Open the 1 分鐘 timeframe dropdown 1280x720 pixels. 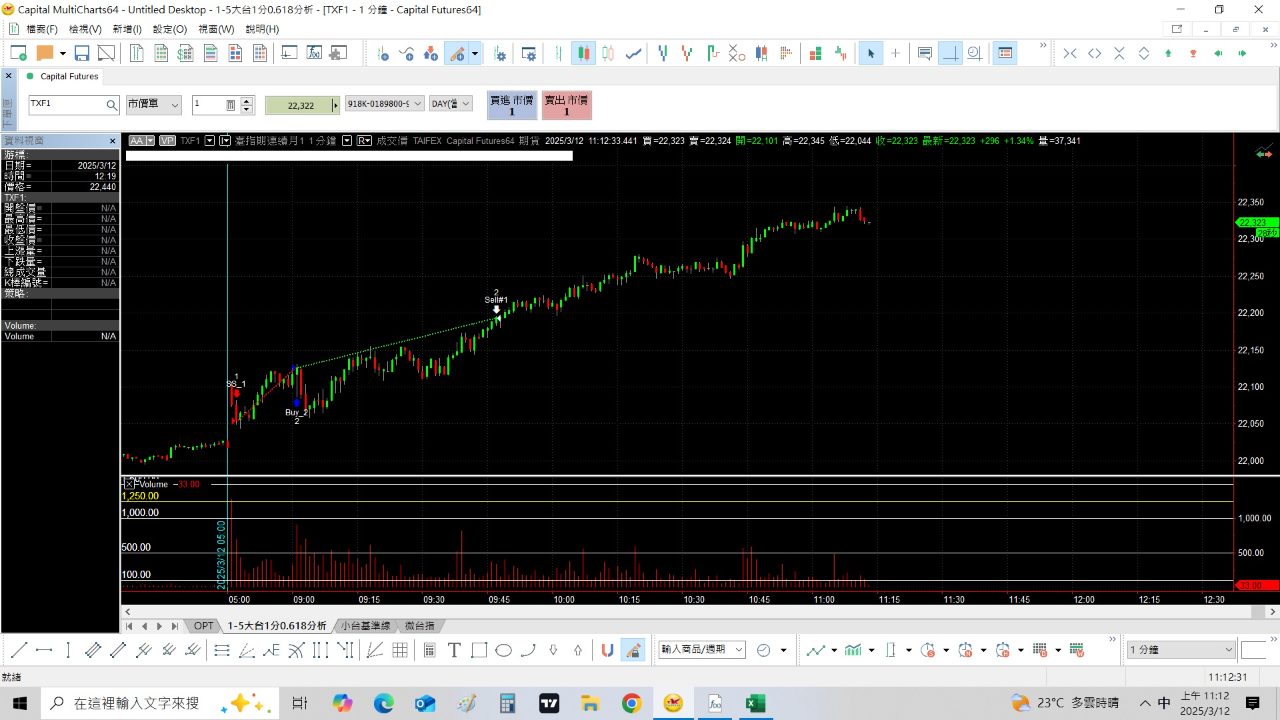pyautogui.click(x=1181, y=650)
